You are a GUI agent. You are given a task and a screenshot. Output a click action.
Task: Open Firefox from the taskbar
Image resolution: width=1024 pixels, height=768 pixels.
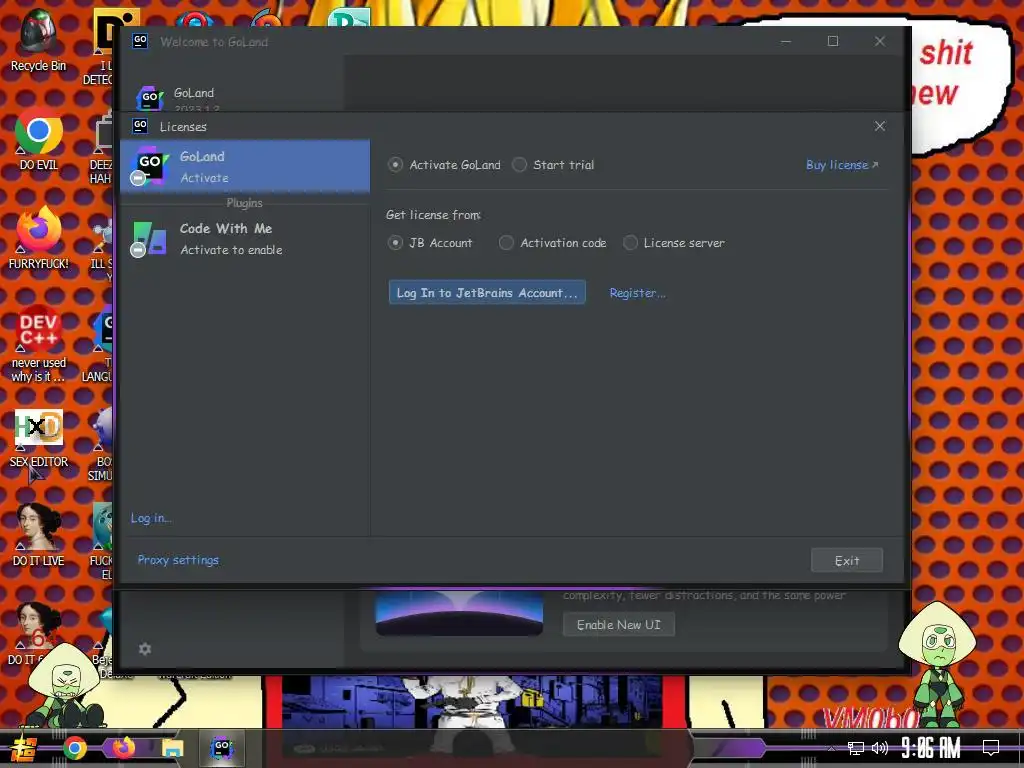(123, 748)
